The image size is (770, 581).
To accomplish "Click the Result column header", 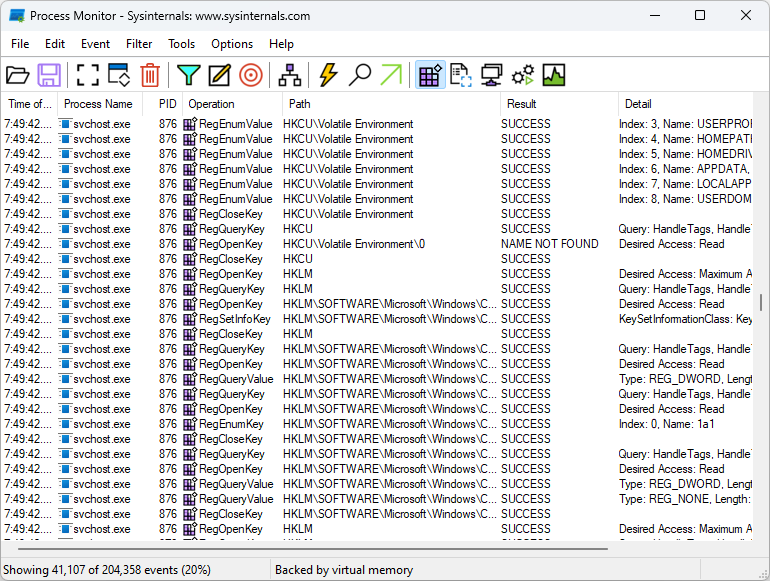I will (x=521, y=104).
